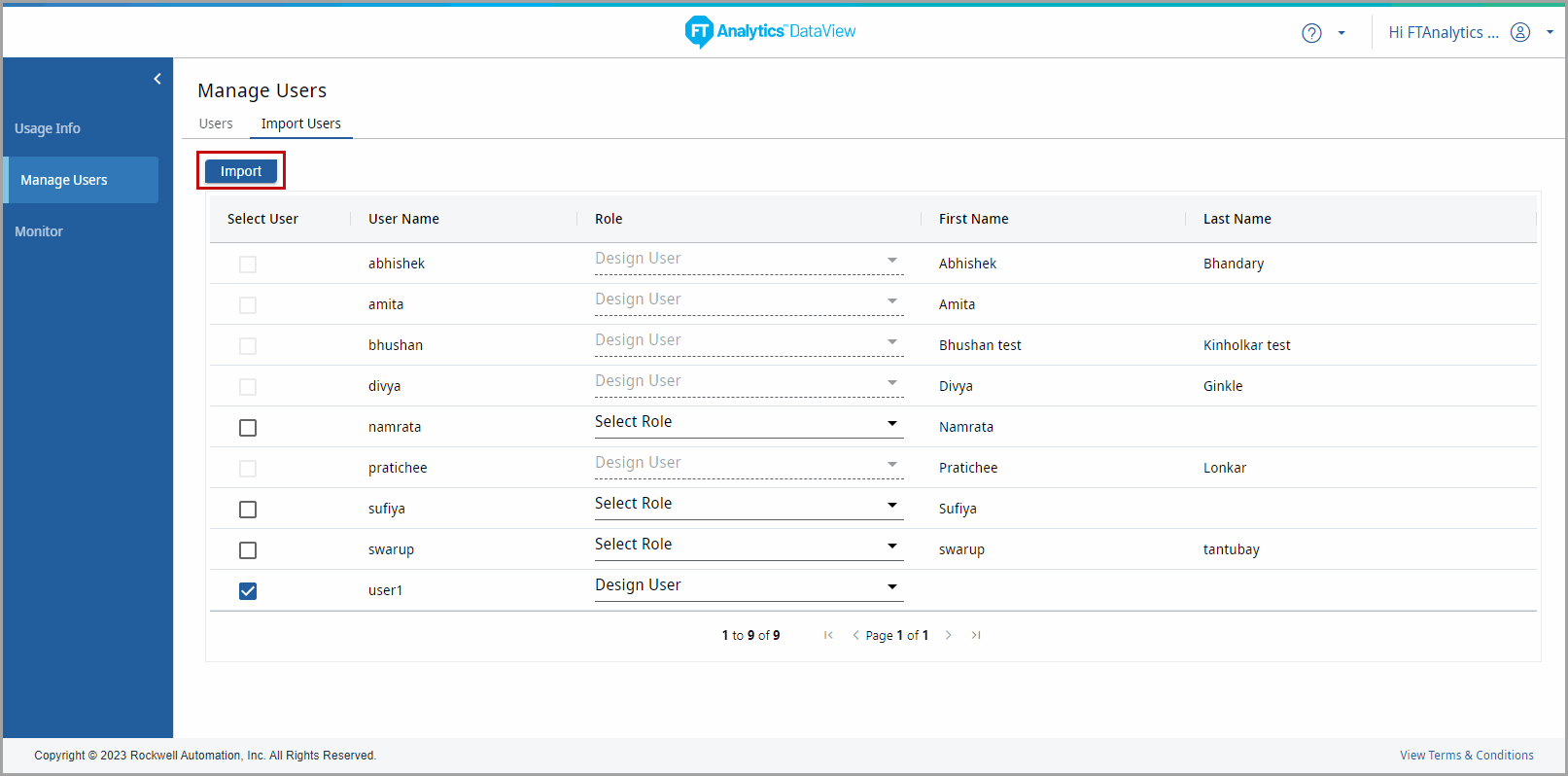Click the User Name column header
Screen dimensions: 1568x776
(x=403, y=219)
